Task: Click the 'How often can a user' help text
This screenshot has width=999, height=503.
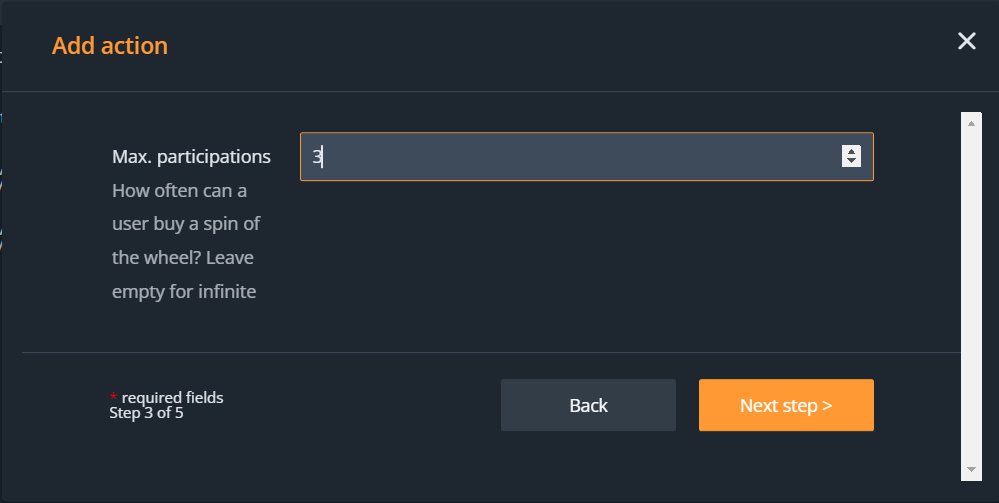Action: tap(180, 190)
